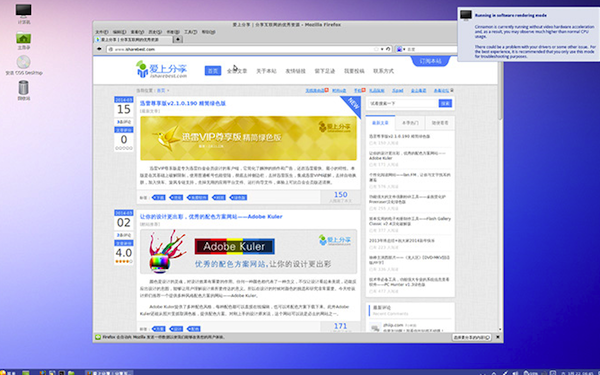The width and height of the screenshot is (600, 375).
Task: Select the third sidebar tab
Action: [x=440, y=123]
